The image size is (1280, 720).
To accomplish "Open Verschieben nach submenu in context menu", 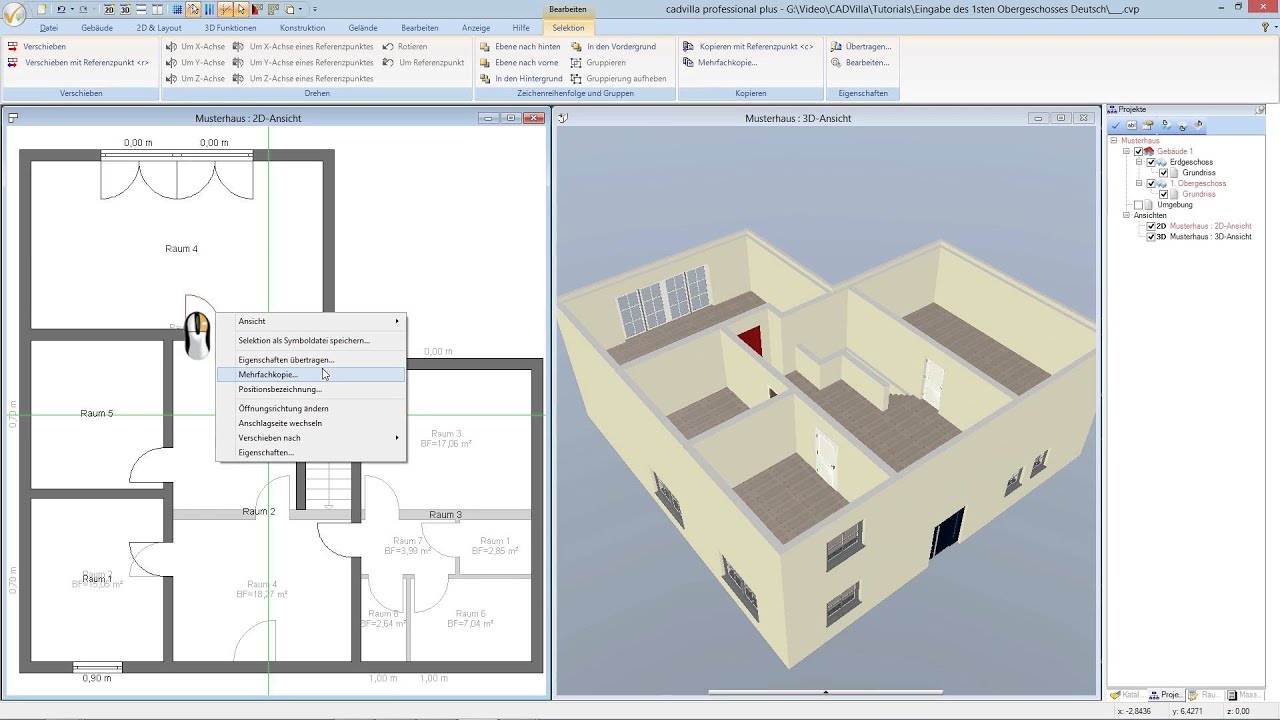I will [x=311, y=438].
